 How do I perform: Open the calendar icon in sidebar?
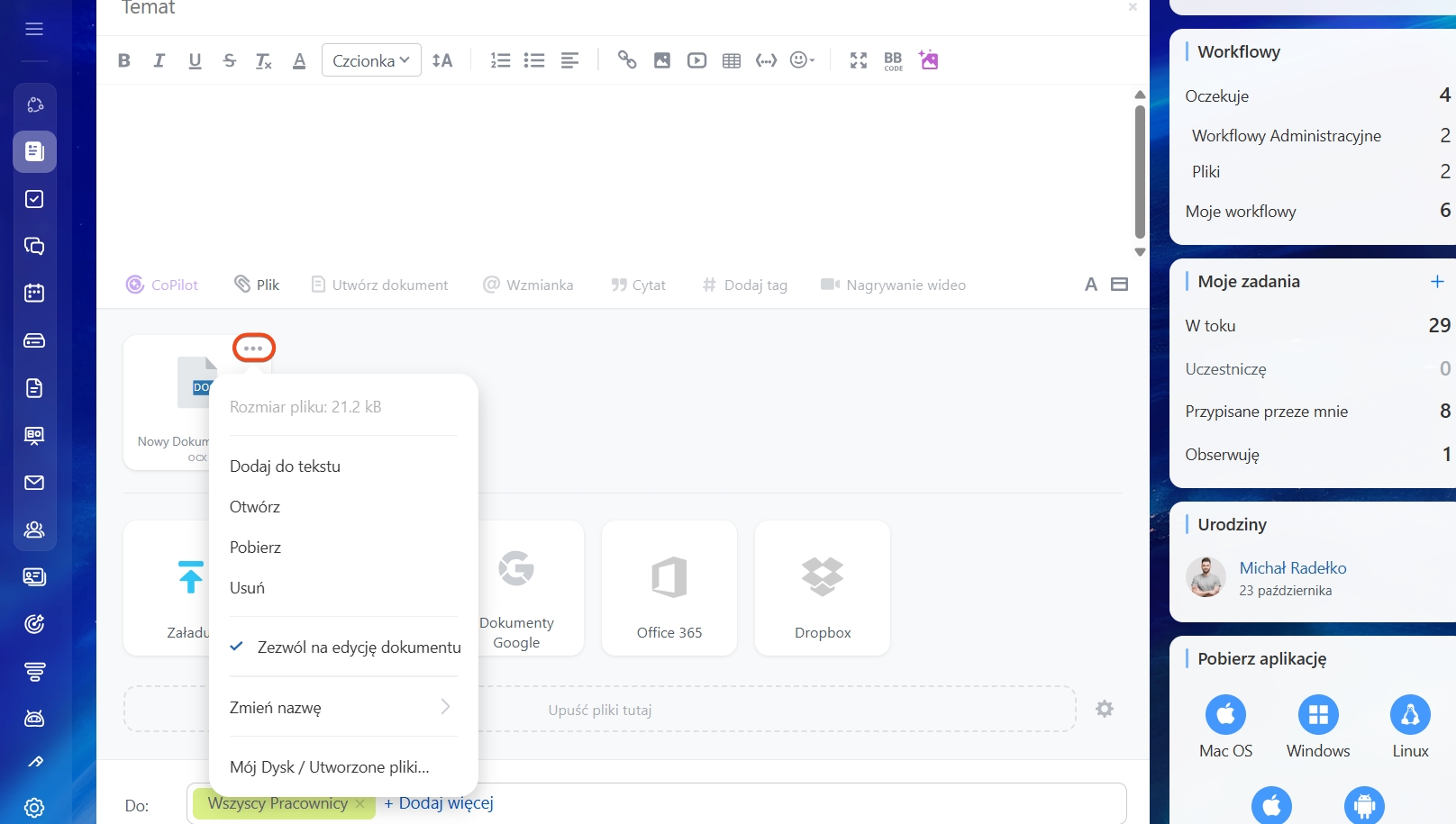tap(34, 293)
